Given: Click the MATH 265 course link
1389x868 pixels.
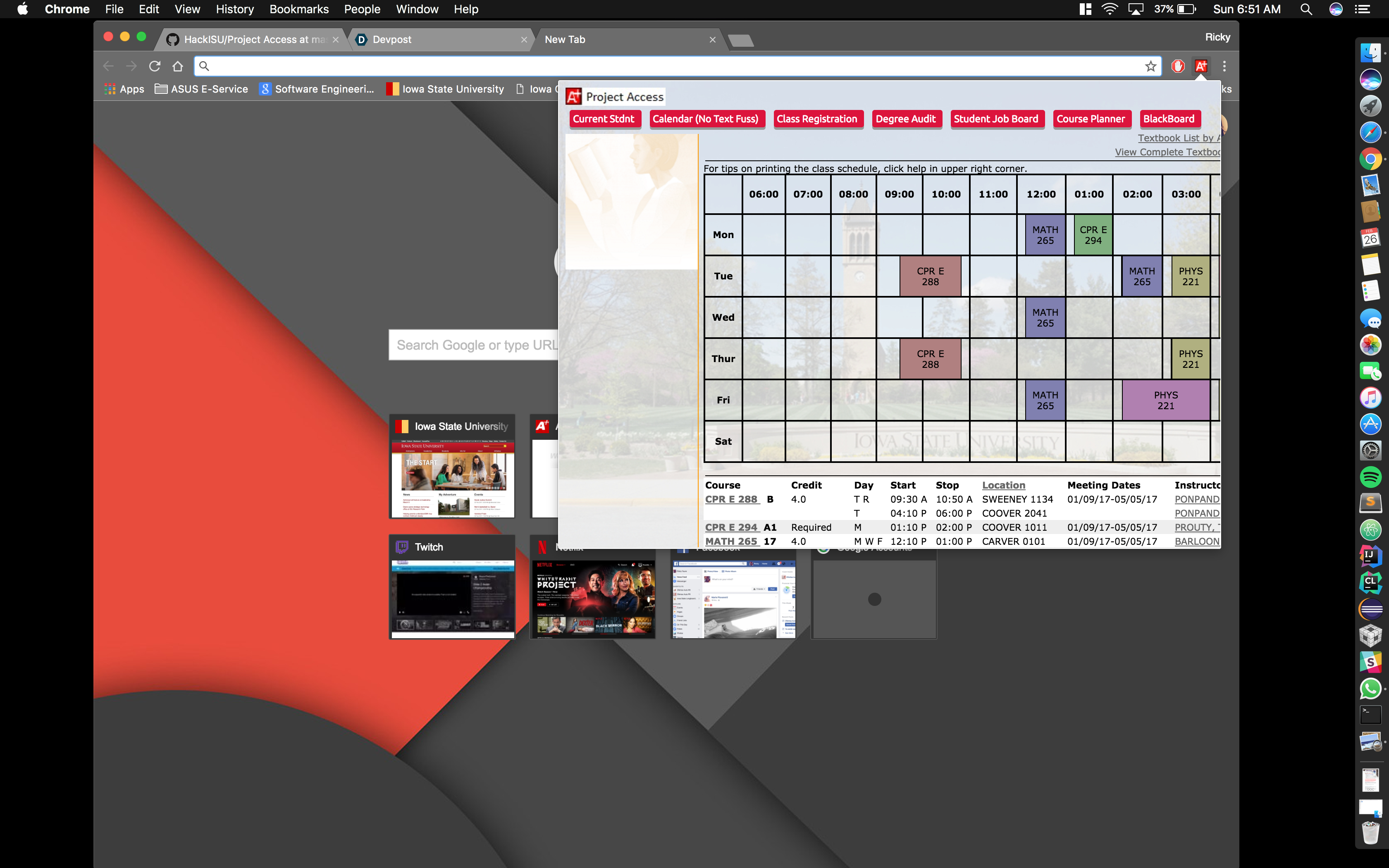Looking at the screenshot, I should (731, 541).
